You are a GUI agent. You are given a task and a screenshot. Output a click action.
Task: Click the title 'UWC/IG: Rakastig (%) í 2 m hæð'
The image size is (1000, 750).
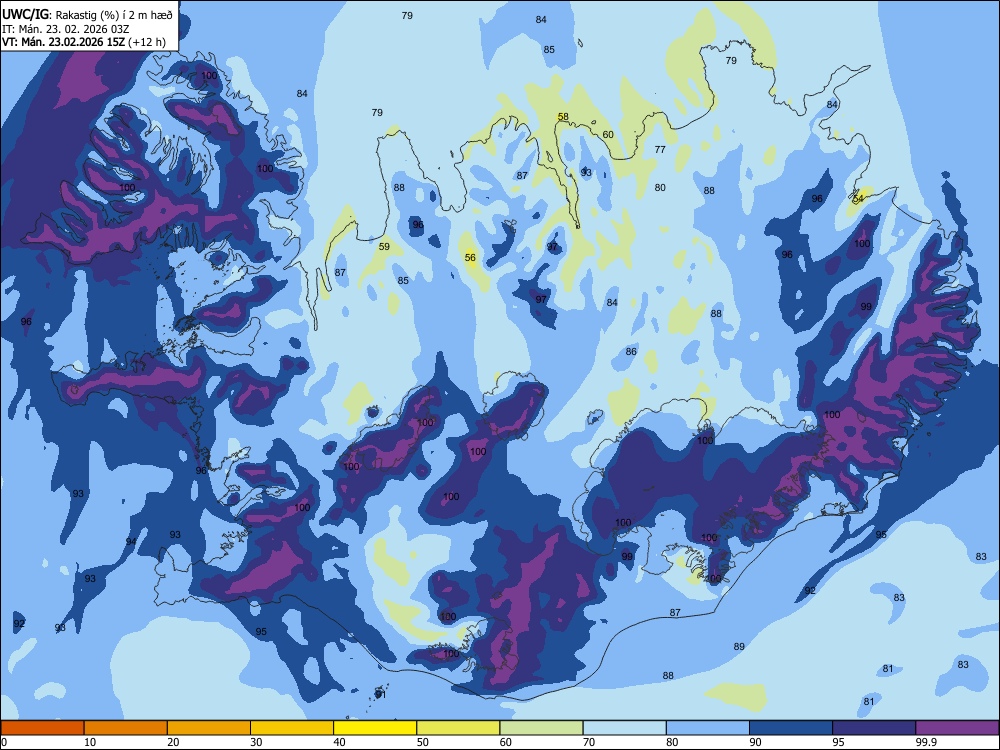pyautogui.click(x=87, y=15)
